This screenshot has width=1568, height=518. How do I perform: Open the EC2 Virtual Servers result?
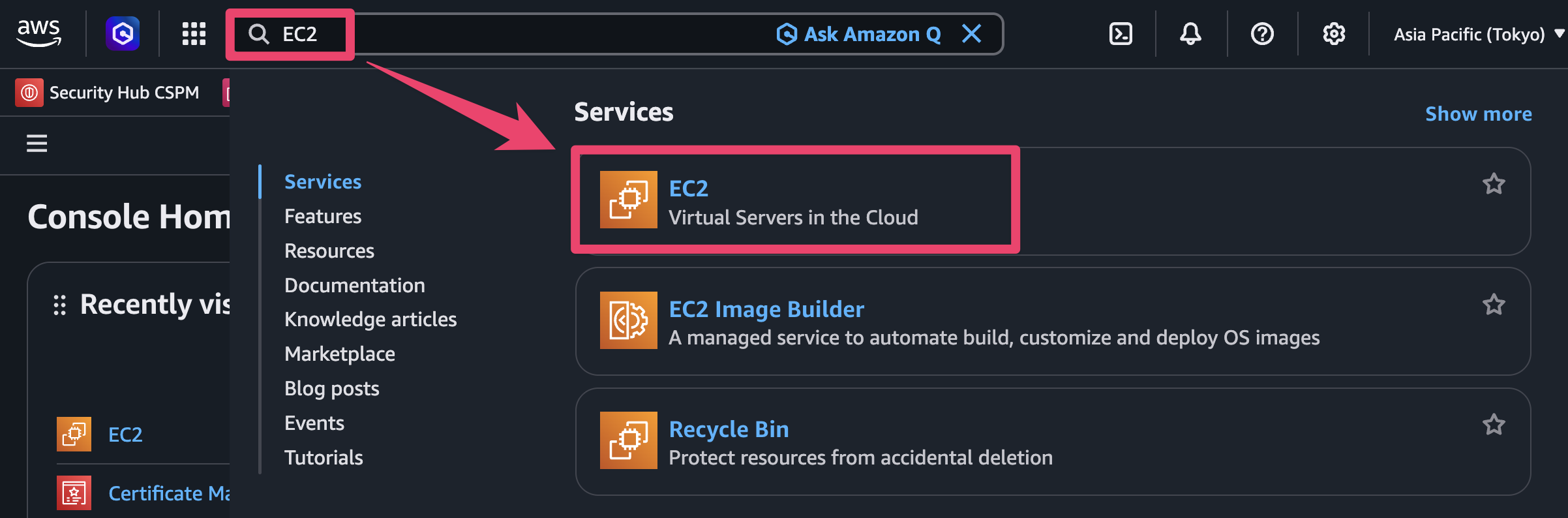pyautogui.click(x=792, y=200)
